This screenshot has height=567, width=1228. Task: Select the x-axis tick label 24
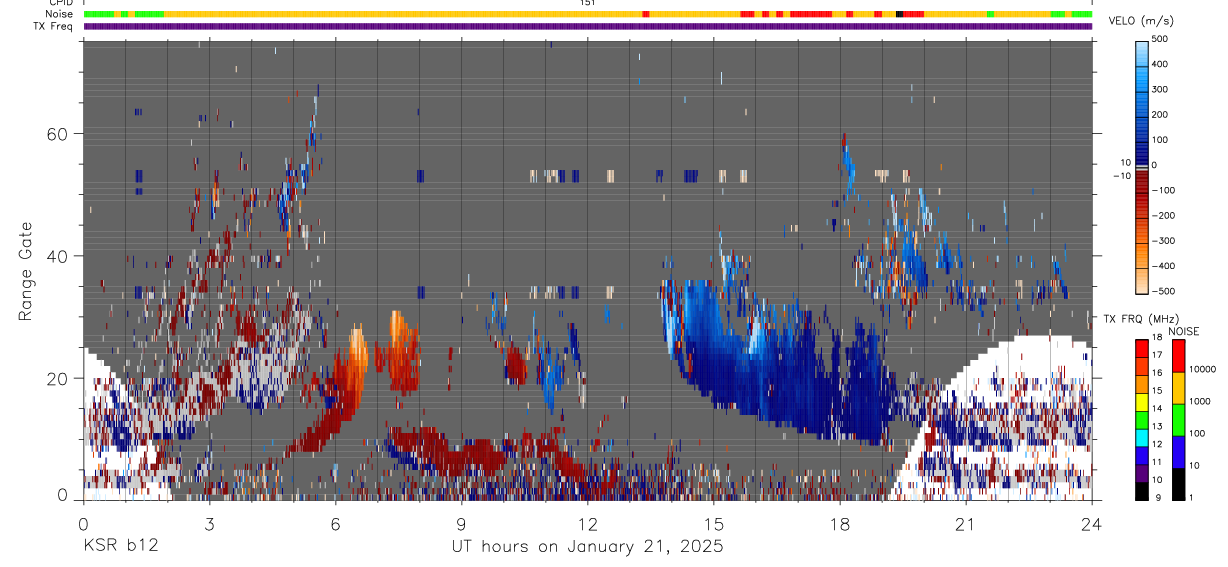(1091, 524)
